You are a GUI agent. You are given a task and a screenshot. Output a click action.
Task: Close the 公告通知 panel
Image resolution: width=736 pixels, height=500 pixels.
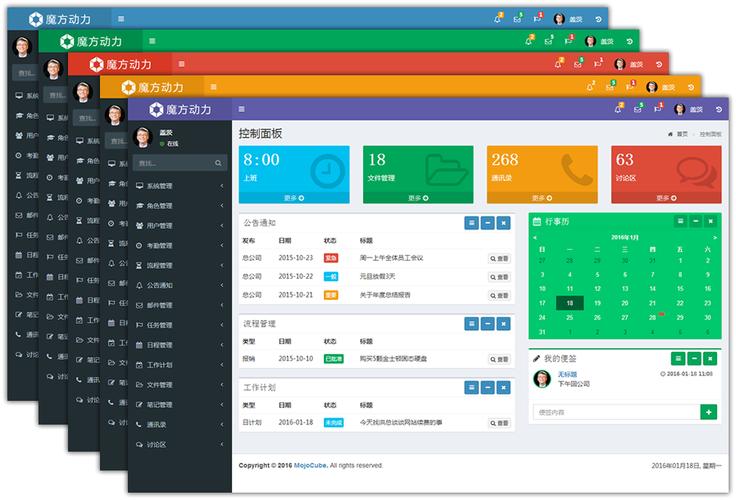(504, 223)
